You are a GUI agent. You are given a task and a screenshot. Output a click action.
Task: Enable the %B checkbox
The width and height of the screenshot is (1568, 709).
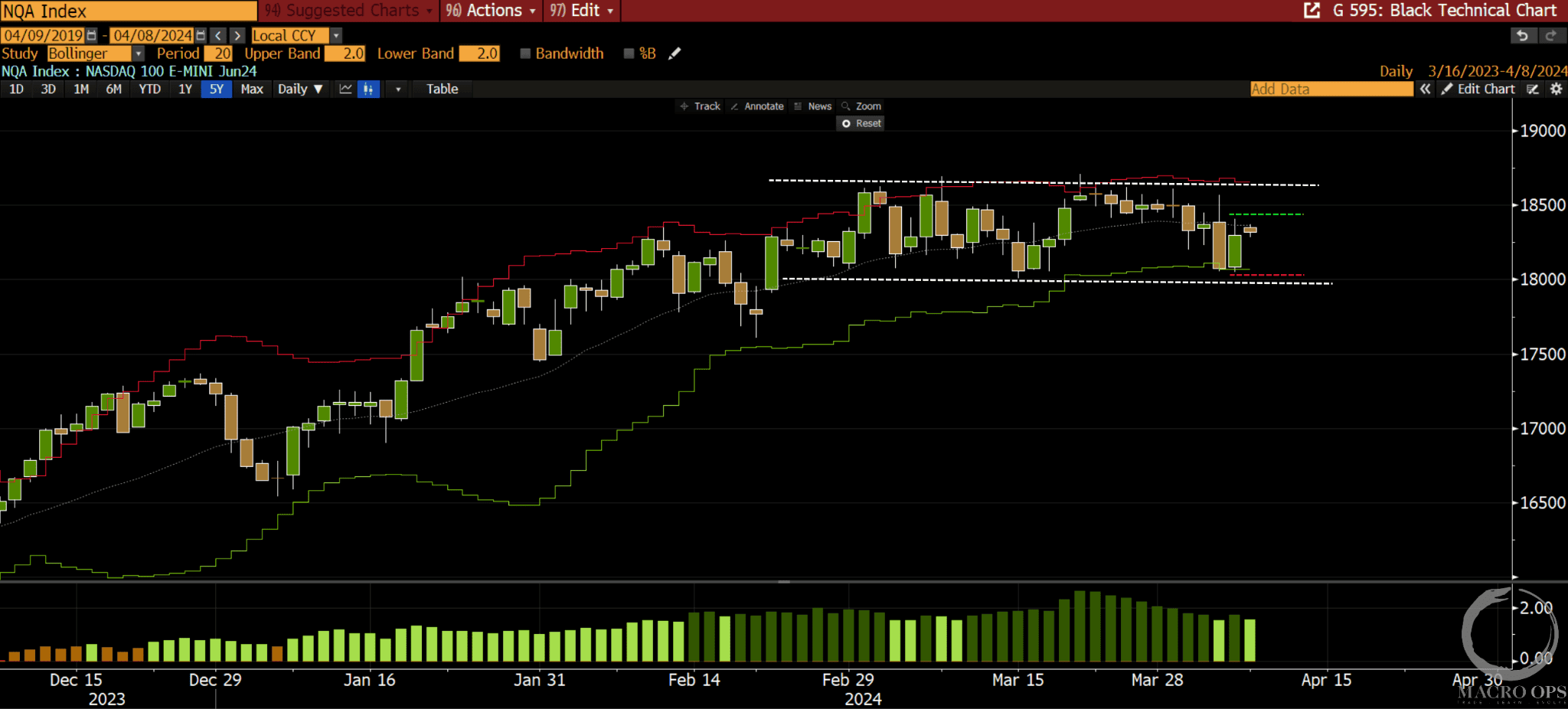click(629, 54)
